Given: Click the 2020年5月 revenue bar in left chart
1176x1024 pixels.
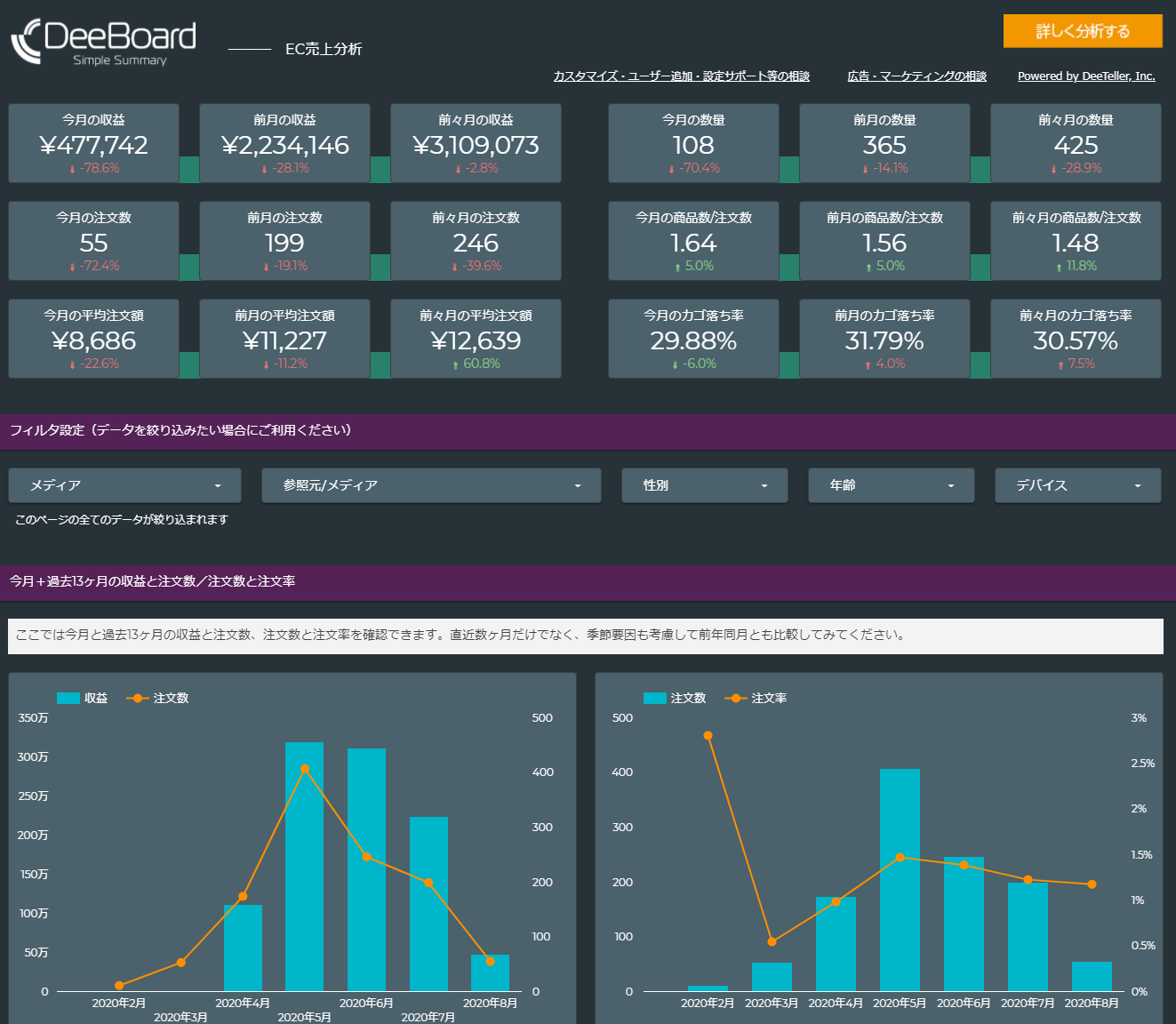Looking at the screenshot, I should click(x=304, y=867).
